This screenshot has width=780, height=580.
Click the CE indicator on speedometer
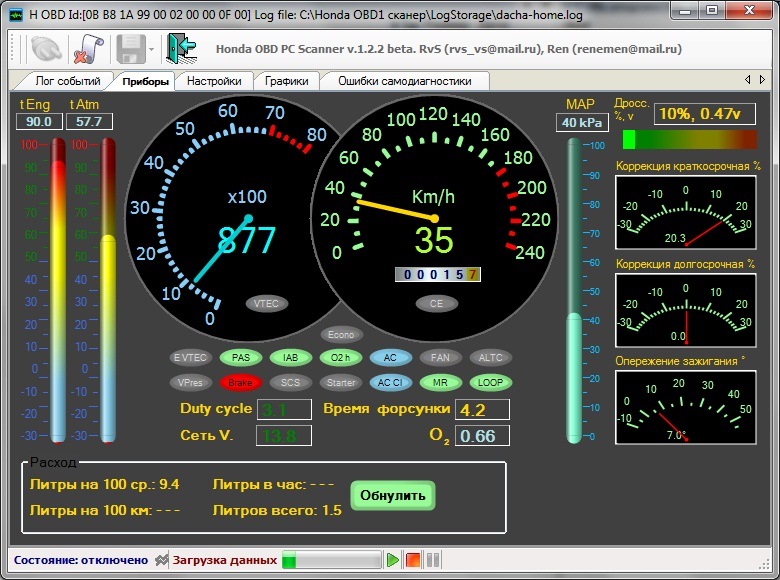[x=436, y=303]
